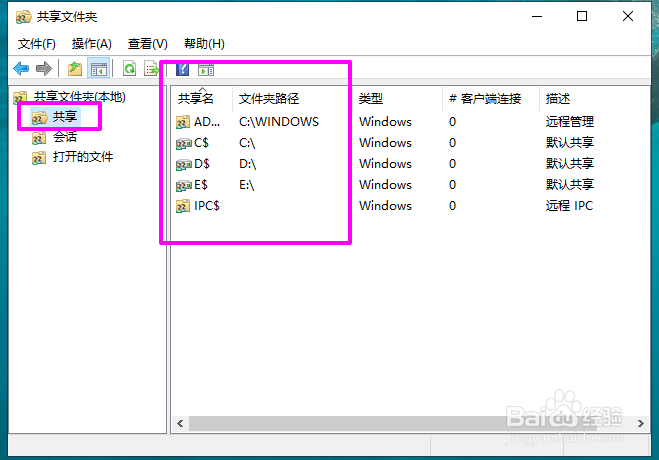Click the E:\ folder path cell

pyautogui.click(x=247, y=184)
